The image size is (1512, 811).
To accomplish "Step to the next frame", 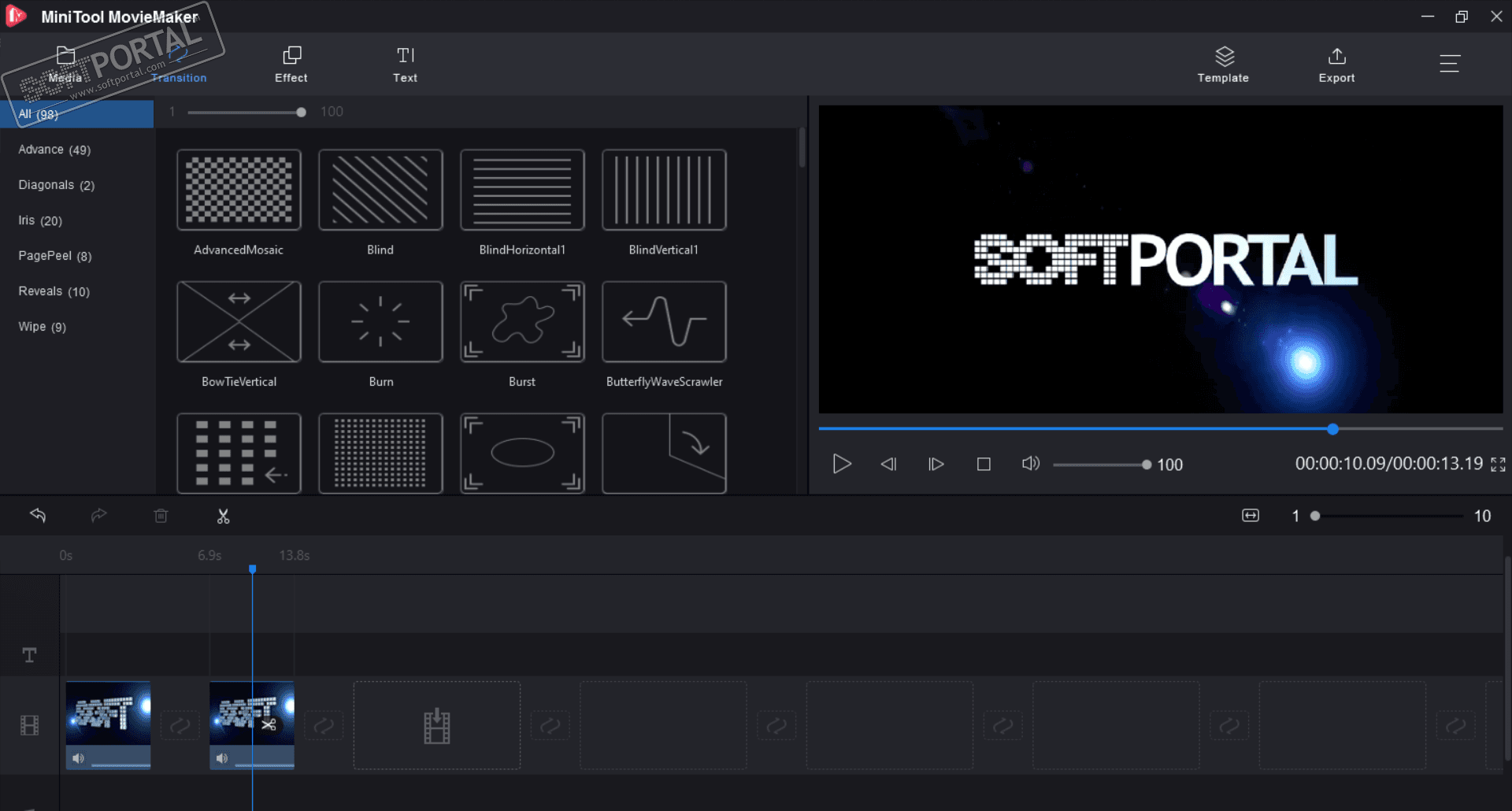I will [936, 464].
